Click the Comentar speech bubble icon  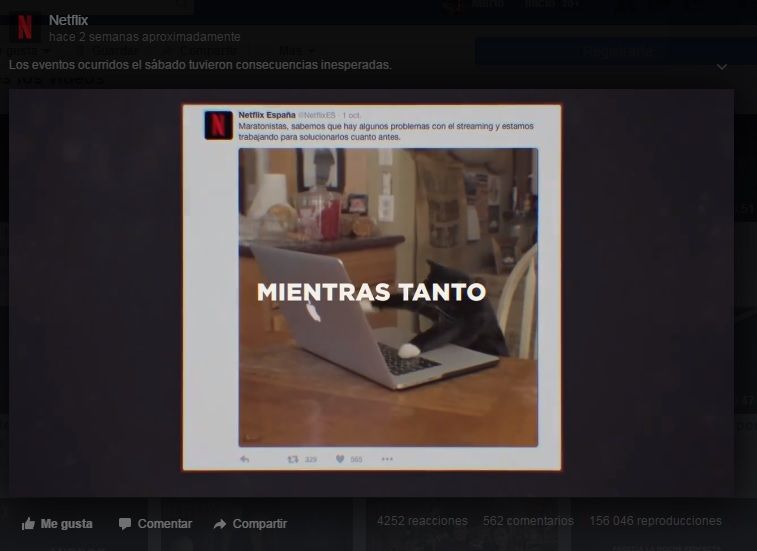pyautogui.click(x=125, y=524)
